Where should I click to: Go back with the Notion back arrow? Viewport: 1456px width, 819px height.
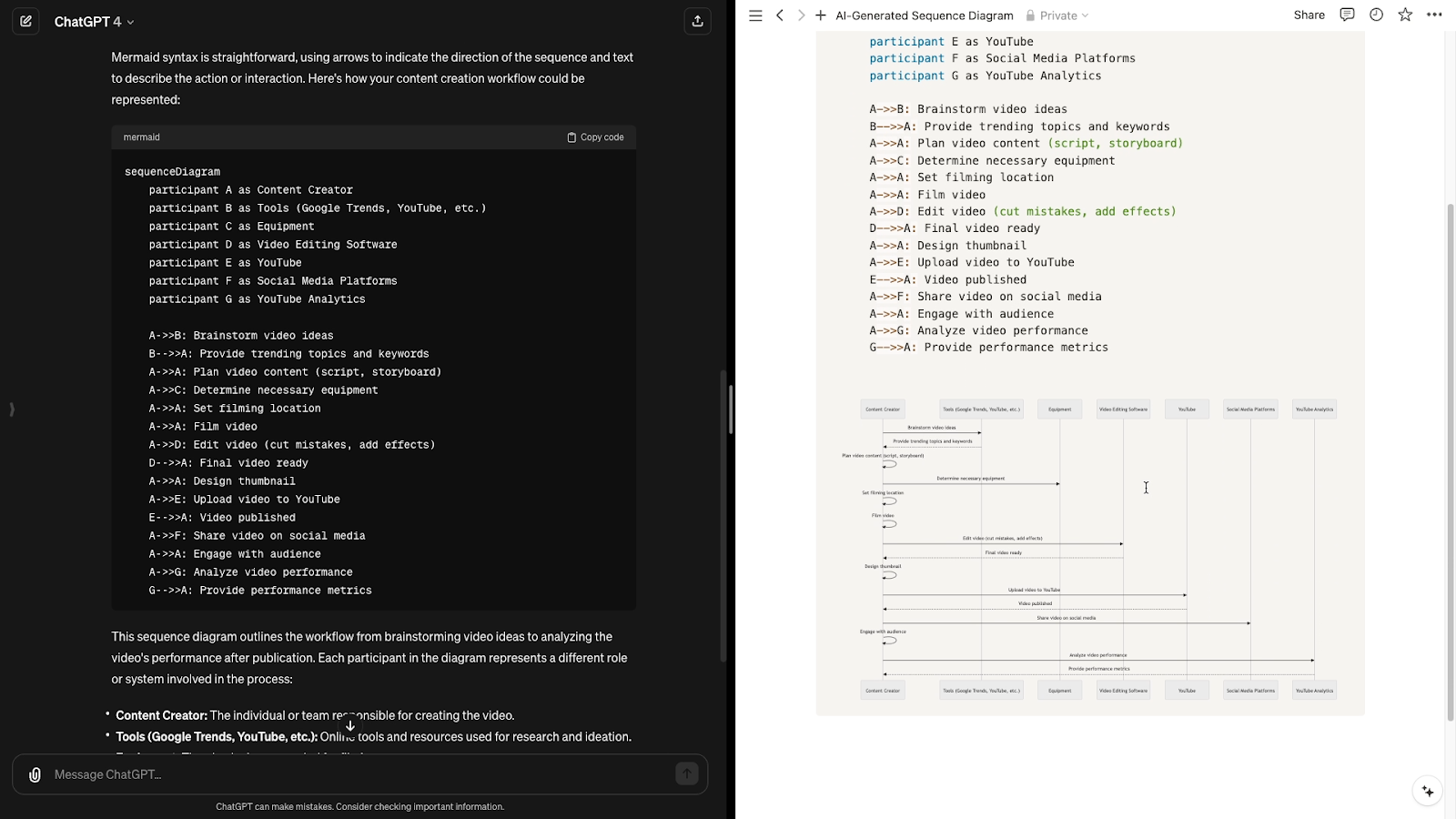pos(780,15)
